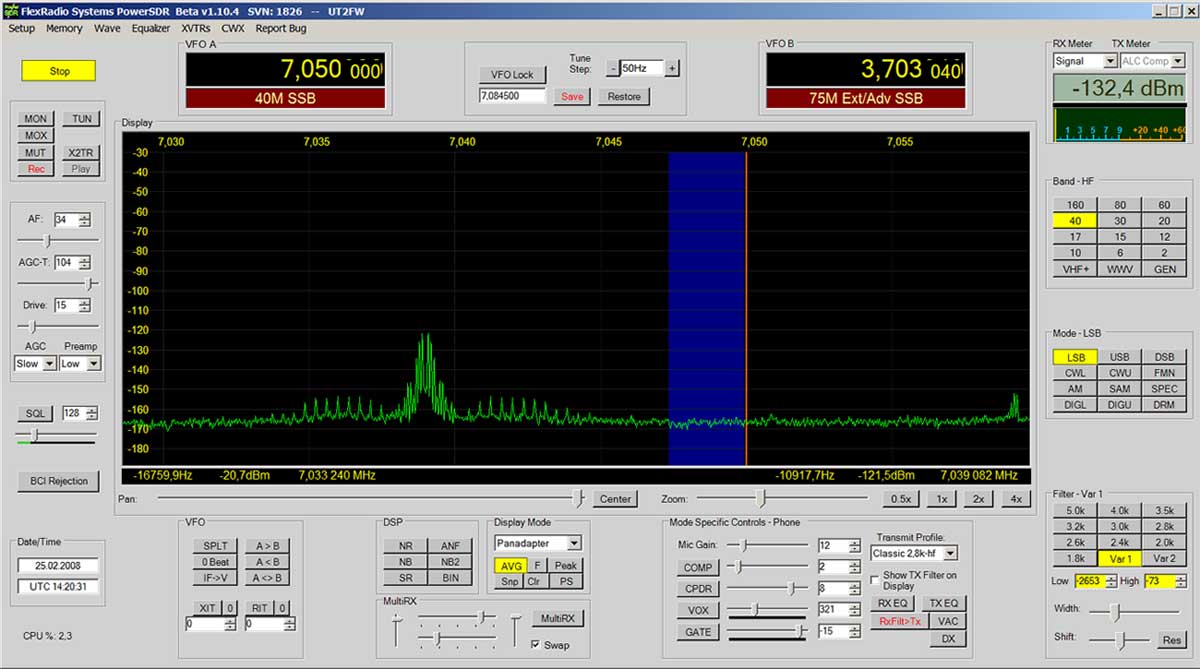Open the Setup menu
The width and height of the screenshot is (1200, 669).
click(21, 28)
